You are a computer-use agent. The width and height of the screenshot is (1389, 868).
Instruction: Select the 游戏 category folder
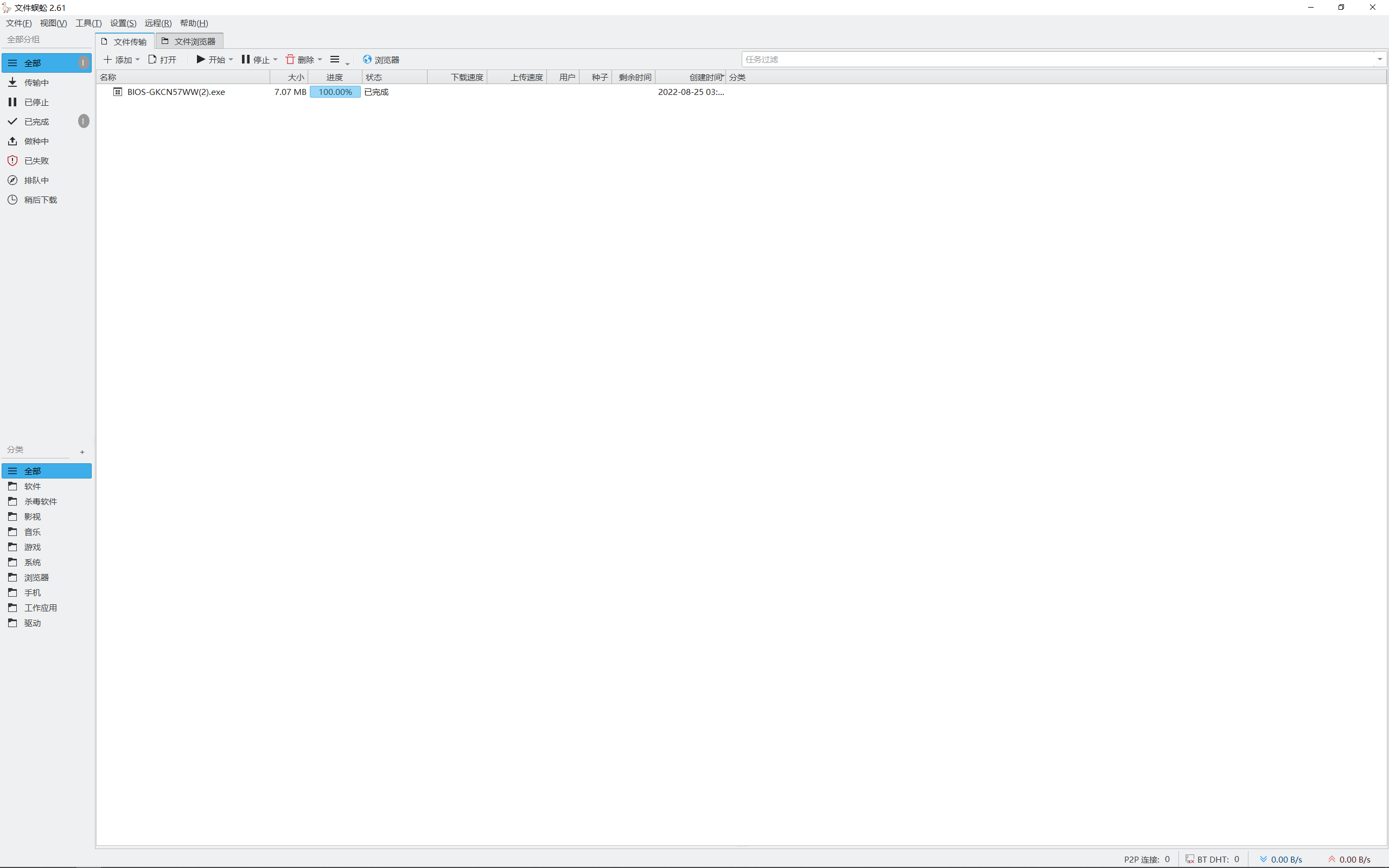click(47, 547)
